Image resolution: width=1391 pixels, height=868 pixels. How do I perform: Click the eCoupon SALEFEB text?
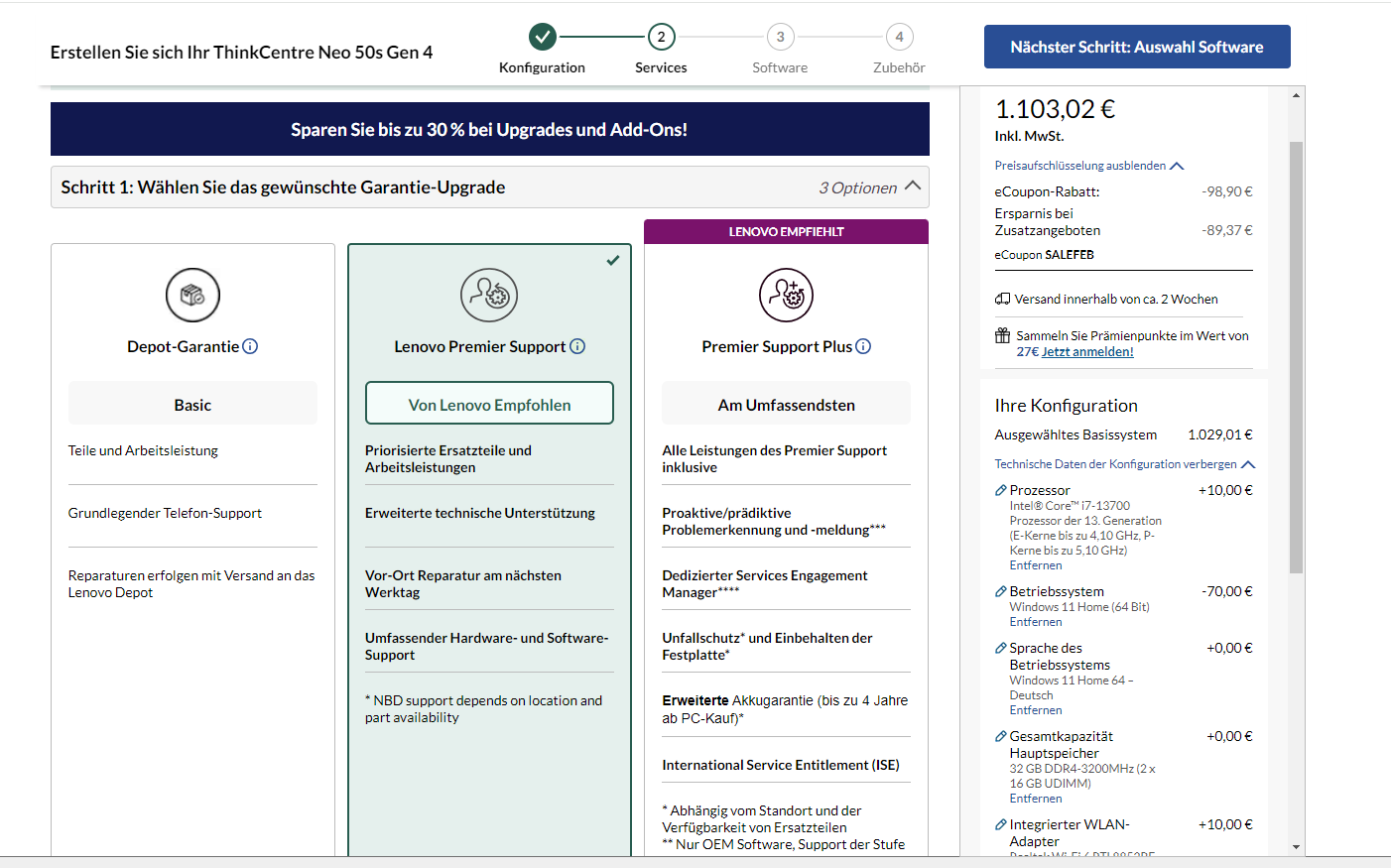click(1044, 255)
